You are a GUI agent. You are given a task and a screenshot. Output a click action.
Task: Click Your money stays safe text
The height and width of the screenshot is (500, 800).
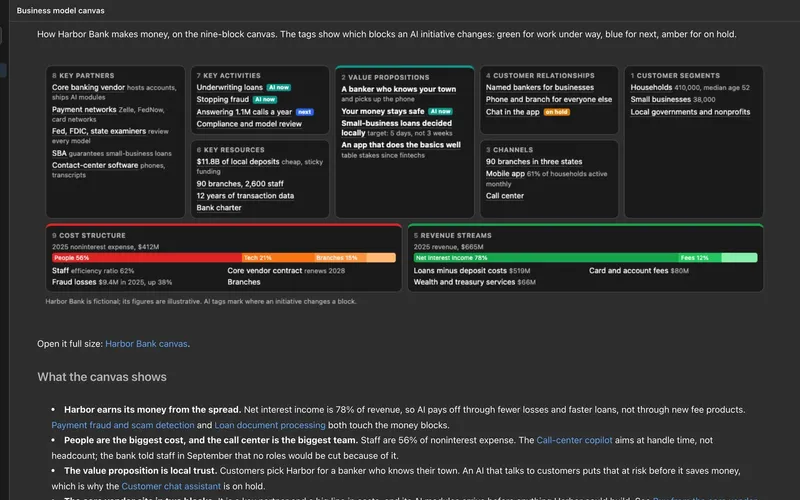tap(383, 111)
